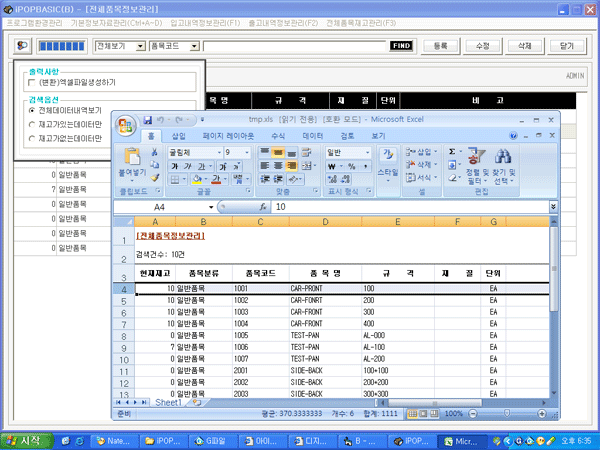Align cell content to the top
Screen dimensions: 600x450
[x=264, y=152]
